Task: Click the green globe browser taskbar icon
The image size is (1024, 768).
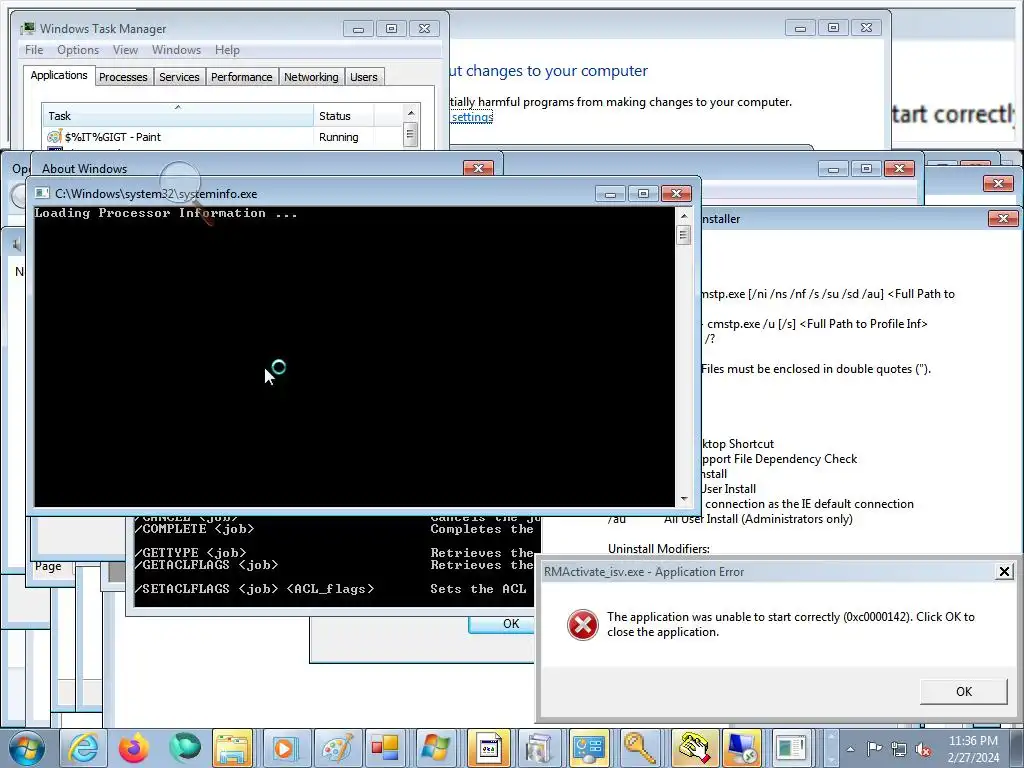Action: click(185, 748)
